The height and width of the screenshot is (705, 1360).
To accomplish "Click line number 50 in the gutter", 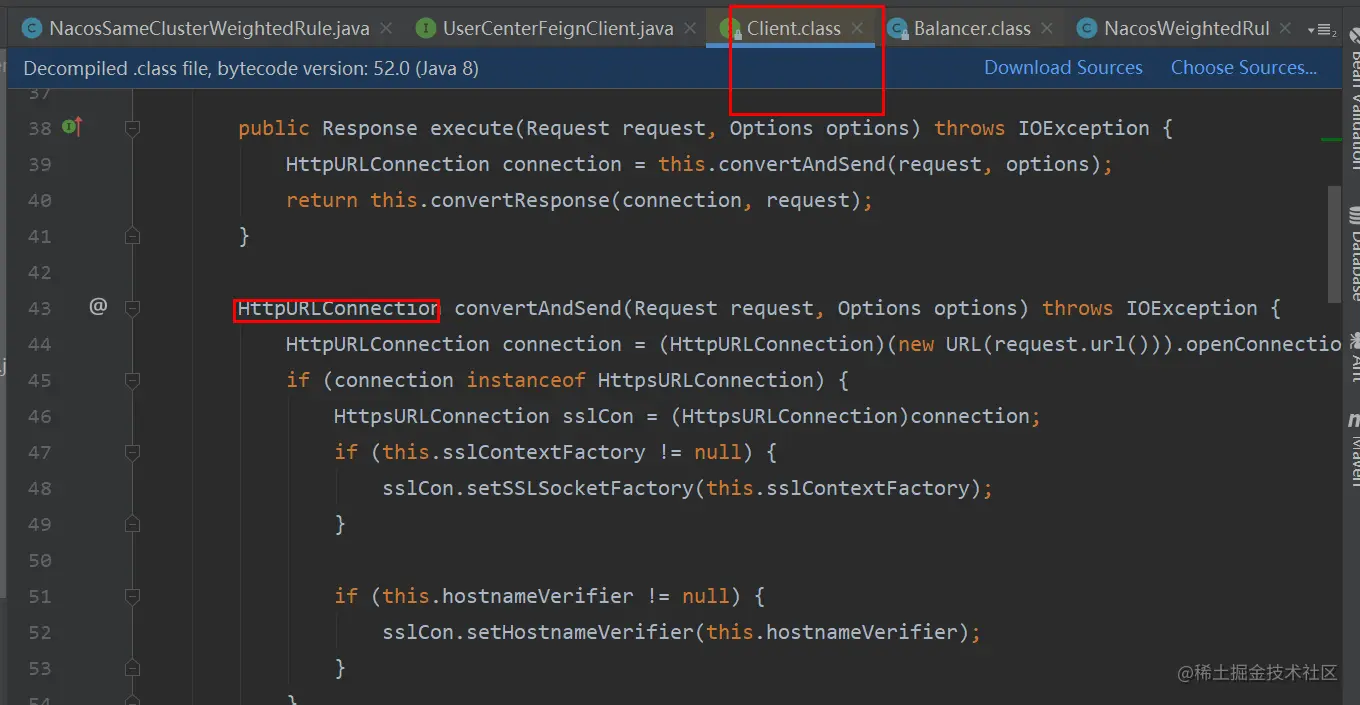I will tap(40, 560).
